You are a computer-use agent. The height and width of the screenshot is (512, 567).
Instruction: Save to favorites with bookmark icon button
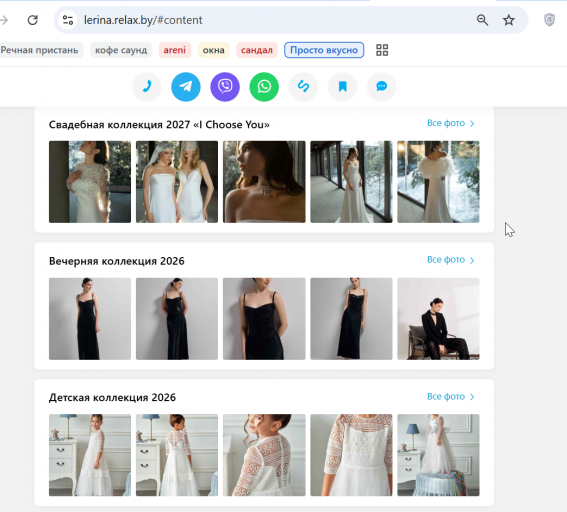342,87
